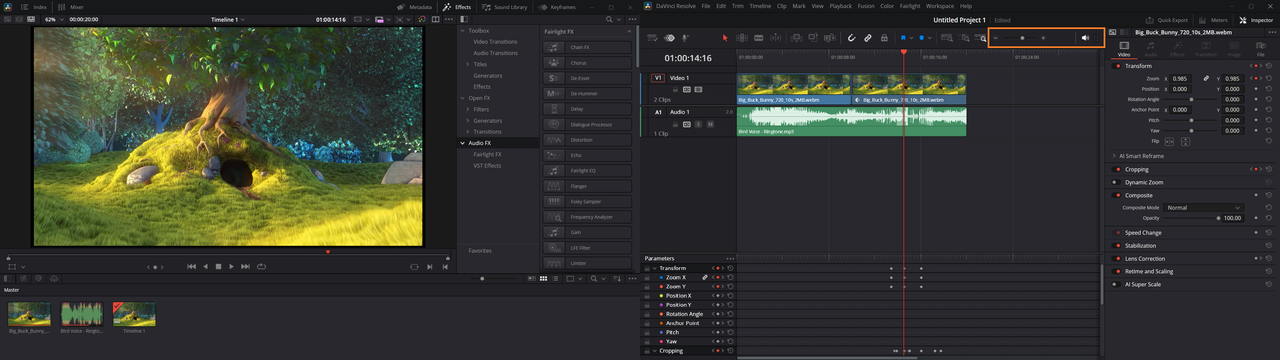Open the Mixer panel
This screenshot has width=1280, height=360.
(x=71, y=6)
